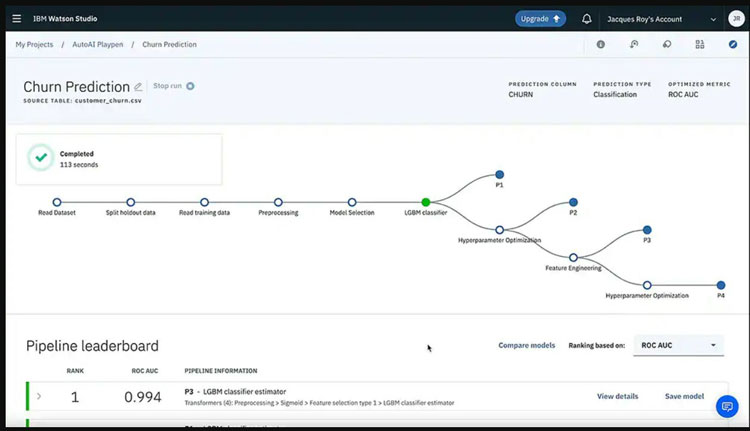Click the green Completed checkmark icon
The width and height of the screenshot is (750, 431).
(41, 157)
